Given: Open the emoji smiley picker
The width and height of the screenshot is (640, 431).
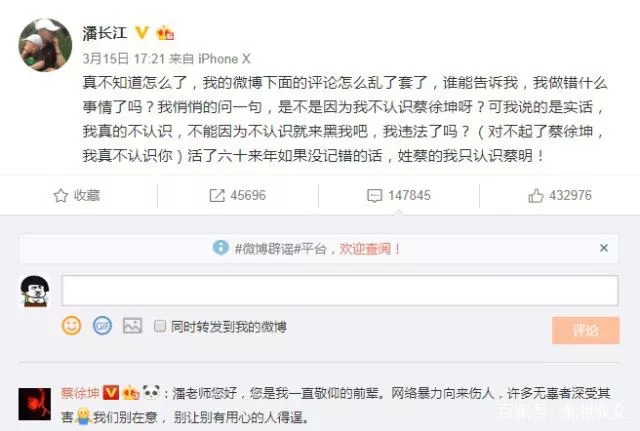Looking at the screenshot, I should click(71, 326).
